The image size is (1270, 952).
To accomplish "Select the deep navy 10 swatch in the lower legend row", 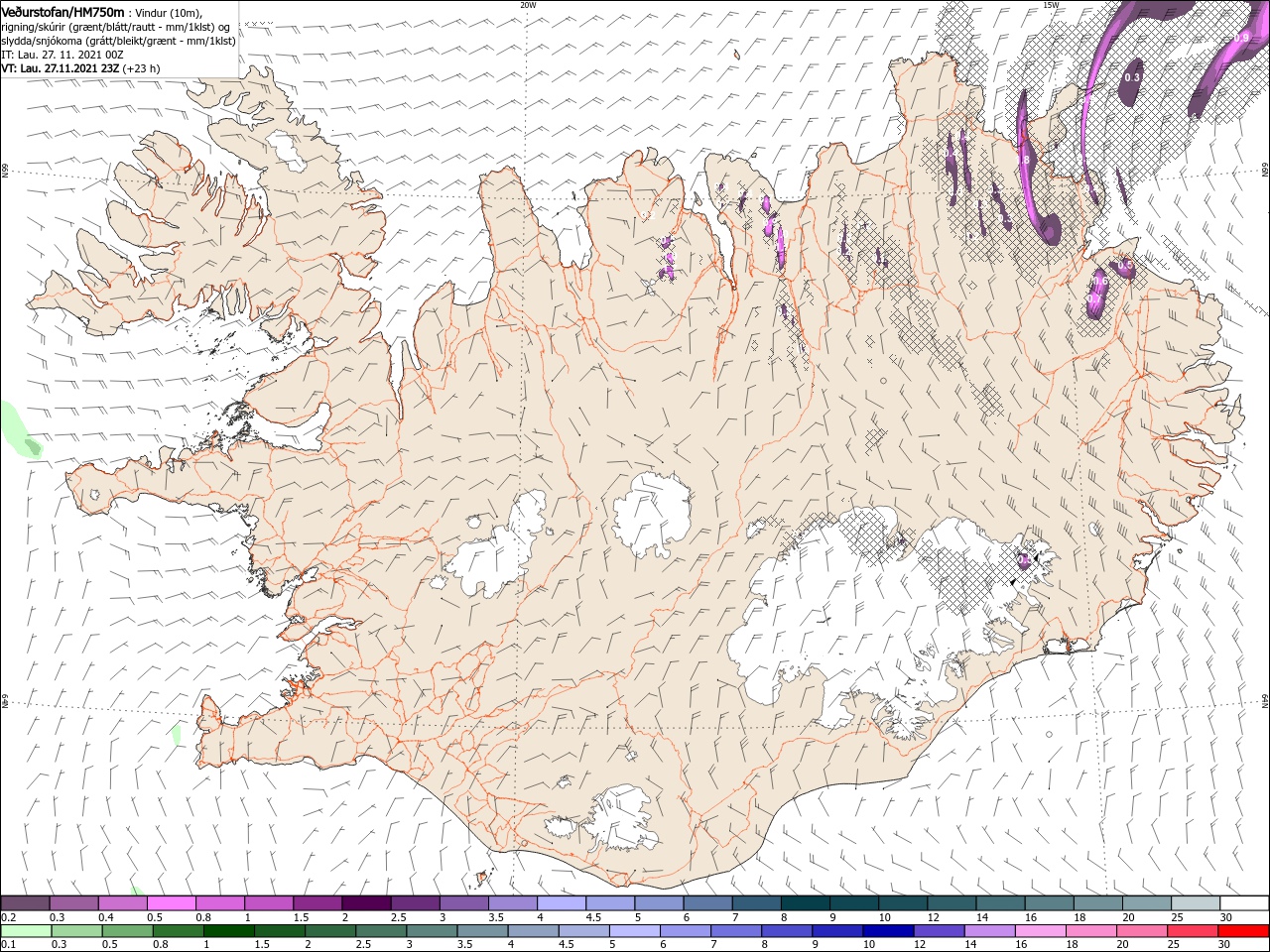I will click(x=889, y=931).
